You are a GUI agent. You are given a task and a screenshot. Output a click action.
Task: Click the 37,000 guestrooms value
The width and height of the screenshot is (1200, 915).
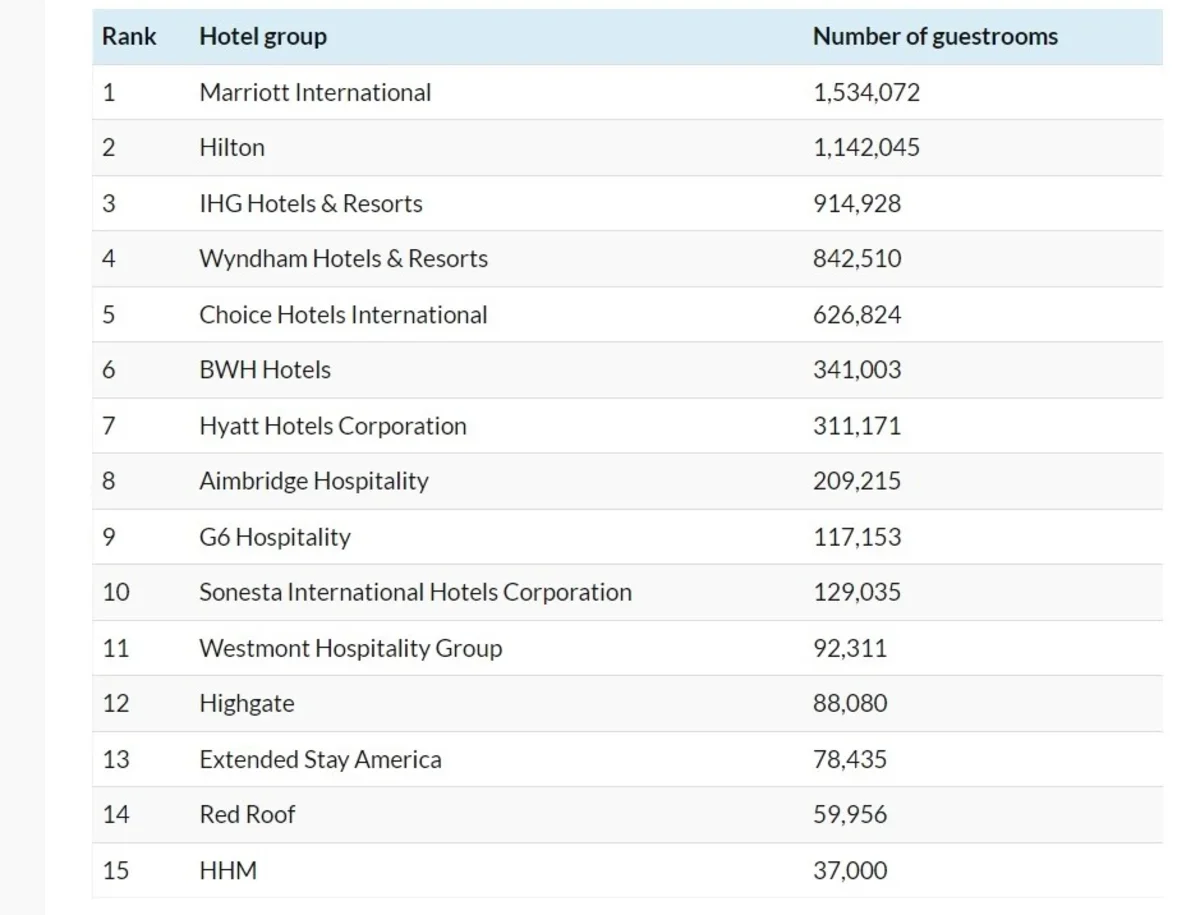point(849,871)
